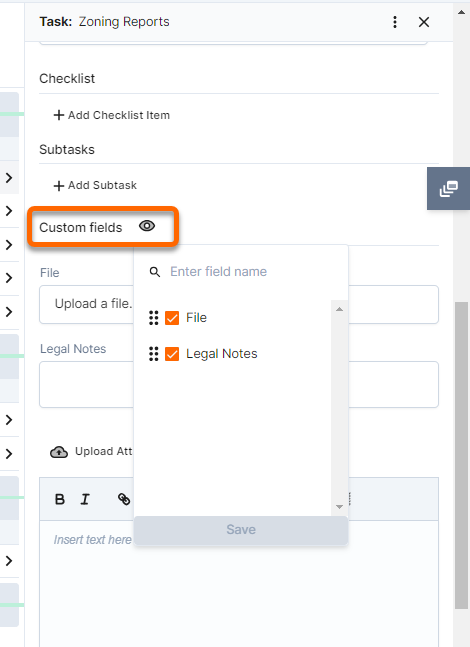Image resolution: width=470 pixels, height=647 pixels.
Task: Click the cloud Upload Attachment icon
Action: coord(59,452)
